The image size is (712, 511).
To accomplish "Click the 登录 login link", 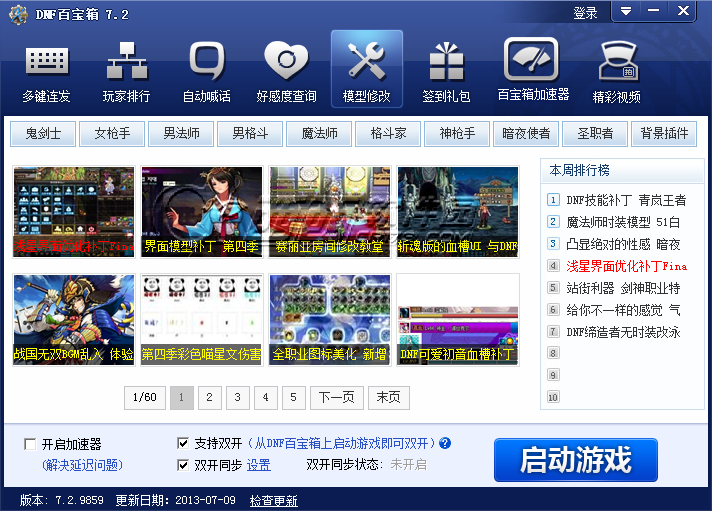I will [585, 13].
